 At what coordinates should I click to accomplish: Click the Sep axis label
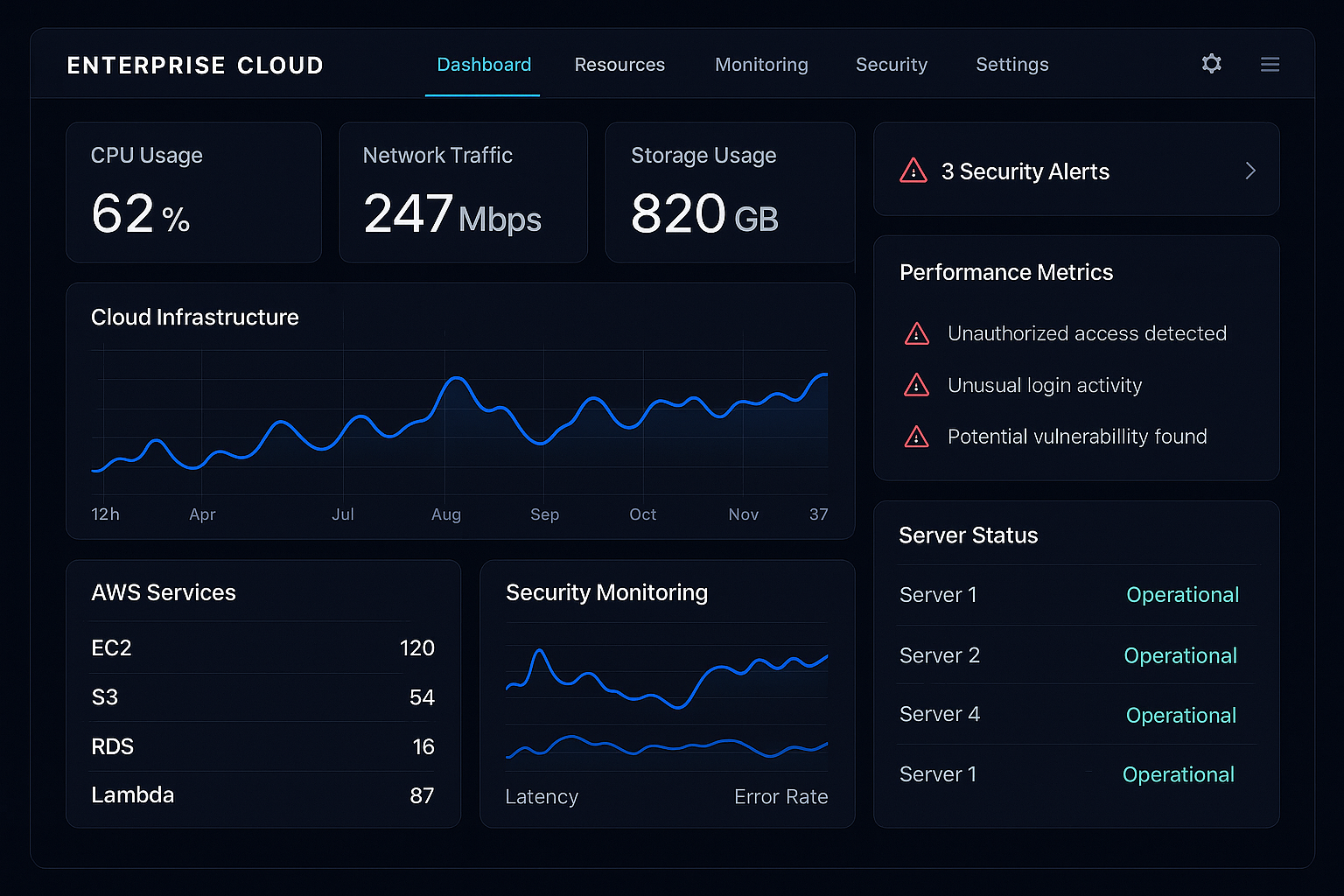(x=544, y=514)
